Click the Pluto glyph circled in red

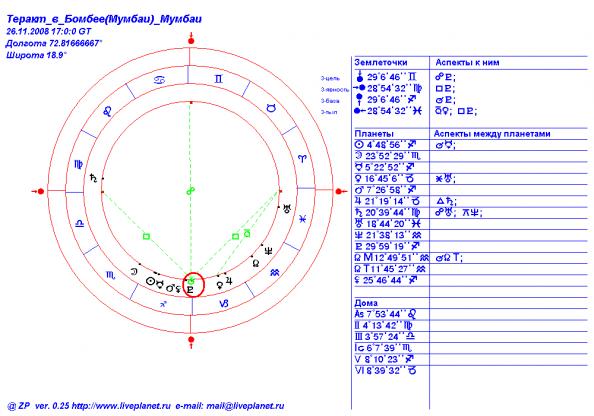tap(190, 291)
